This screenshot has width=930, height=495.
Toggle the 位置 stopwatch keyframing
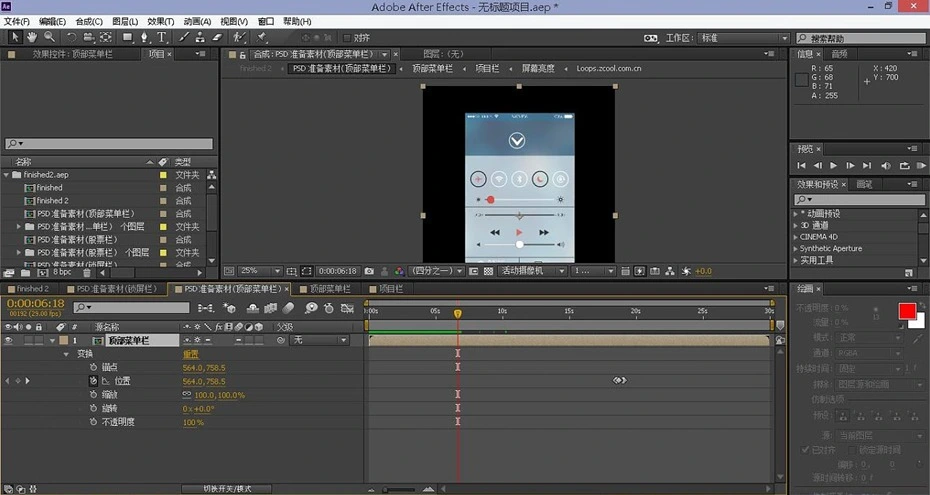point(93,381)
